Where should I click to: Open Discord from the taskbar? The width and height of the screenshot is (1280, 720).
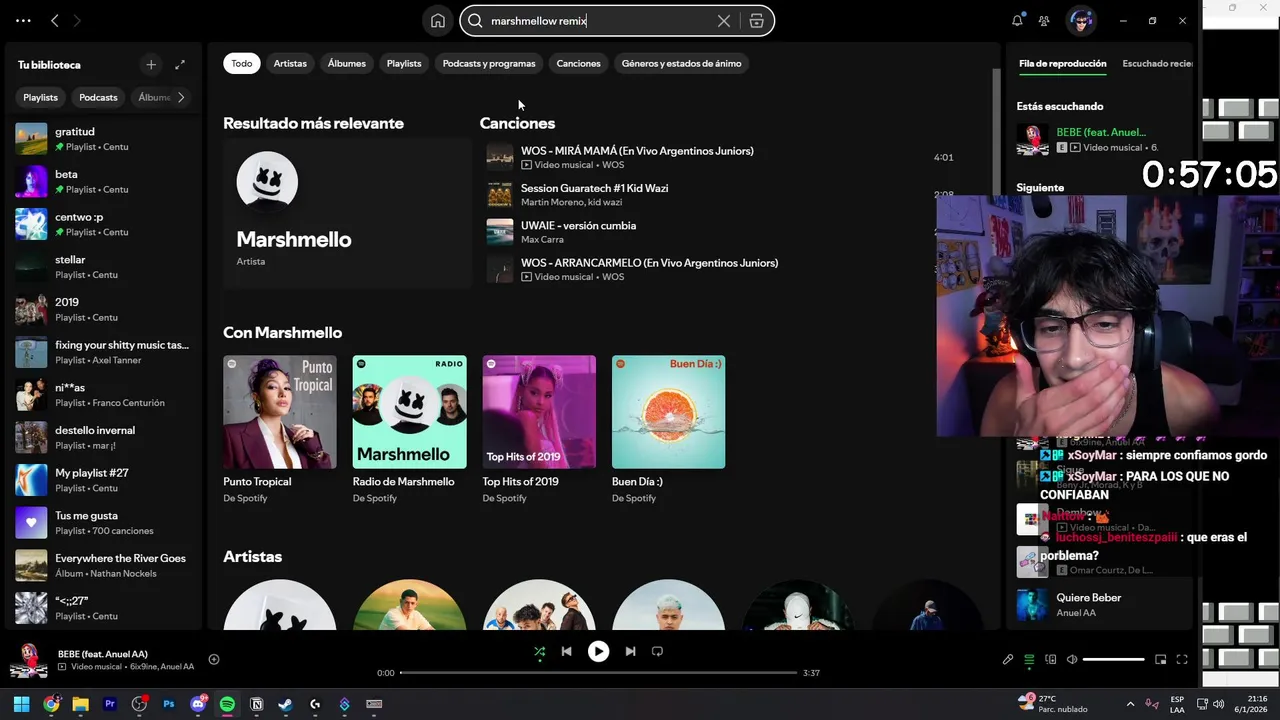pyautogui.click(x=198, y=704)
